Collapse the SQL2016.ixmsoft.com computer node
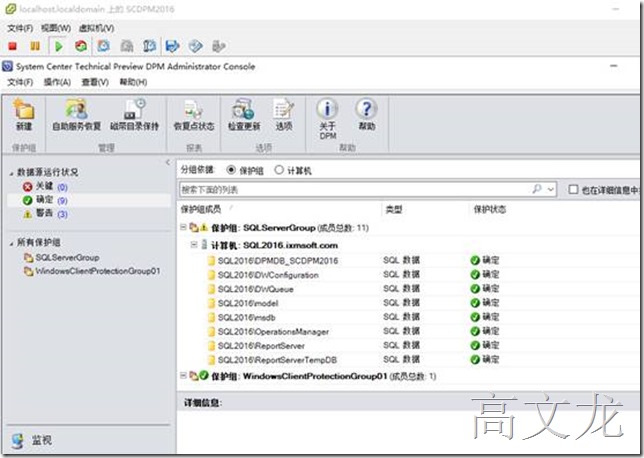Viewport: 644px width, 458px height. click(194, 245)
